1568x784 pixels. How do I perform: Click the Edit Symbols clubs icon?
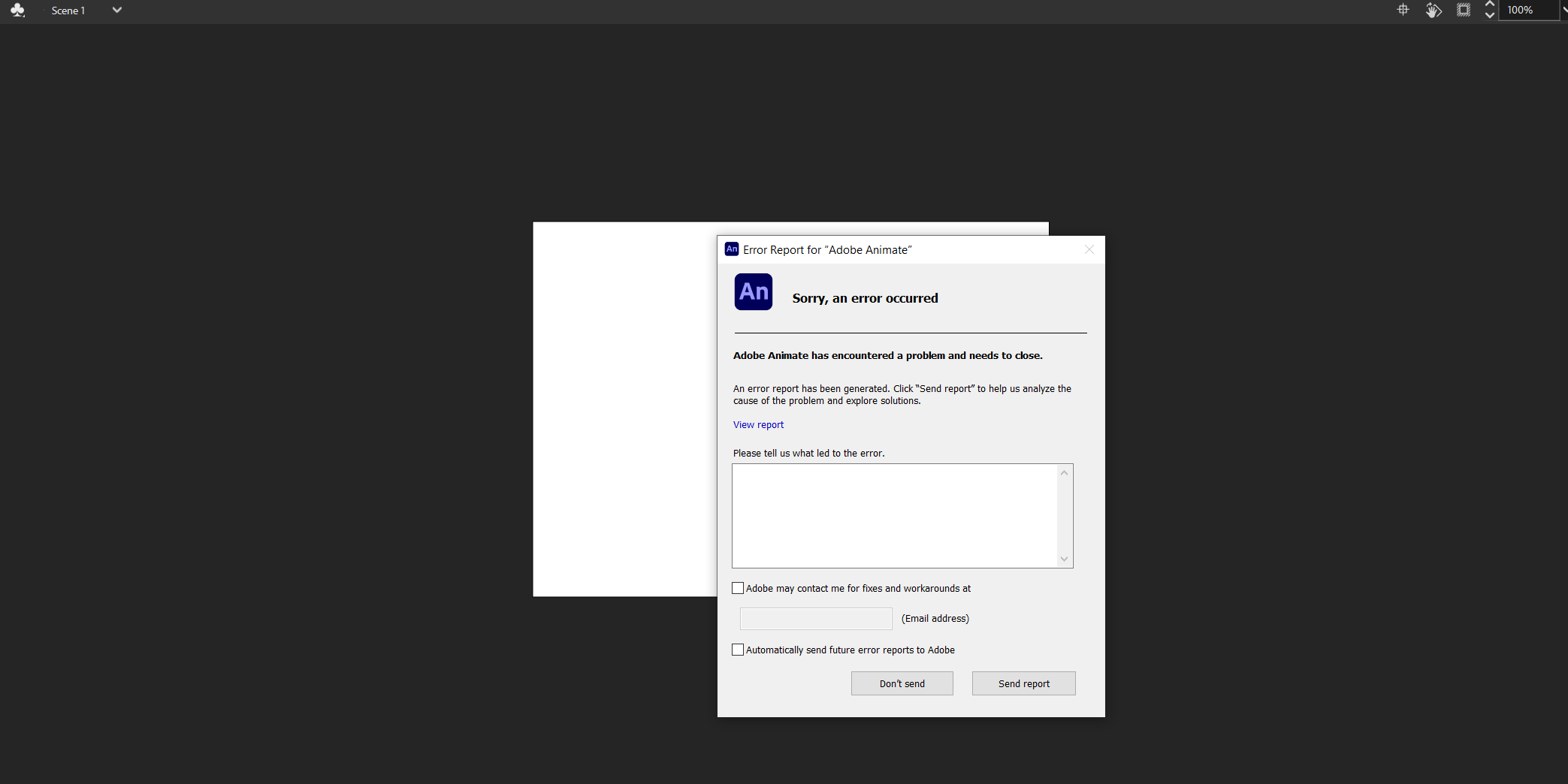17,10
